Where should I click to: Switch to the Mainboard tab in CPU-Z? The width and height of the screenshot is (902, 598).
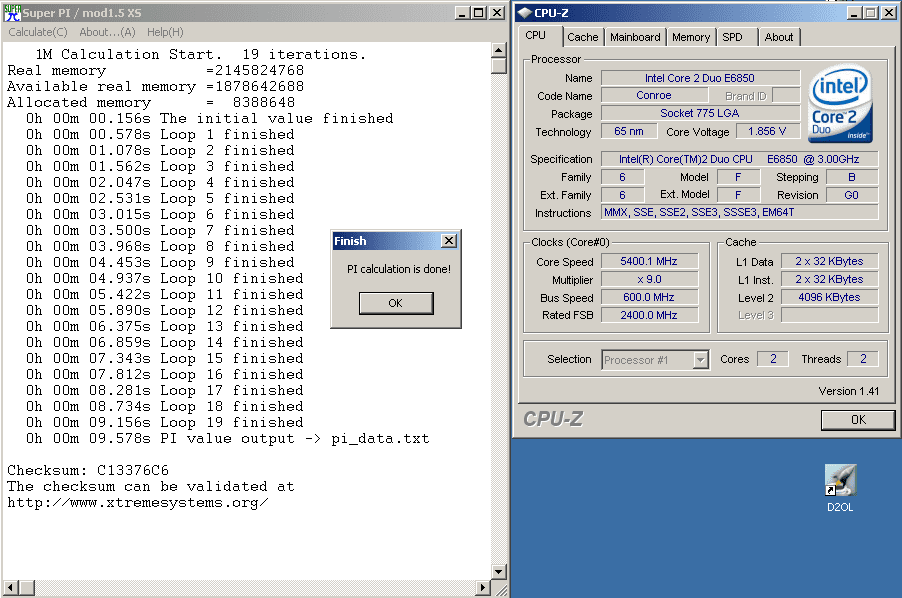tap(635, 37)
